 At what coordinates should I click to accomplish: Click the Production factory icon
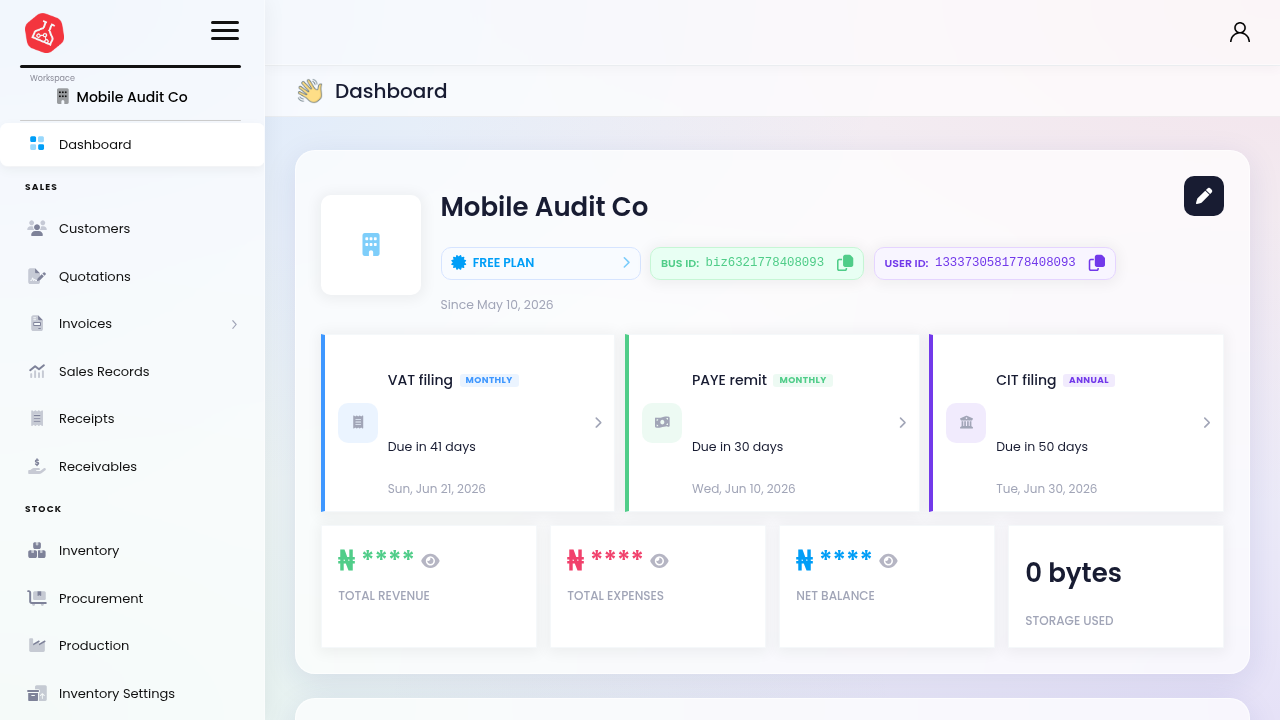37,645
